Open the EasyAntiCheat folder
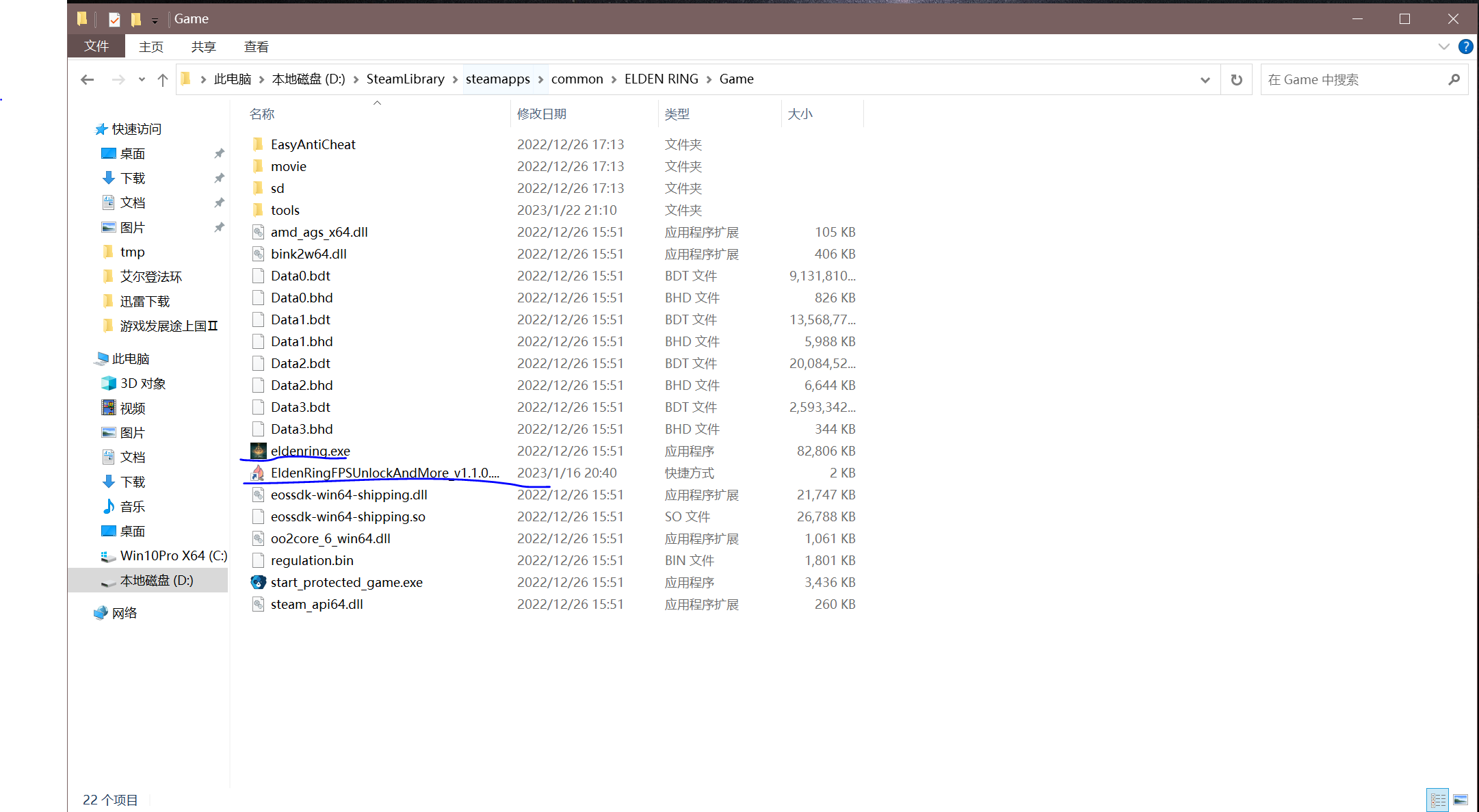 [313, 144]
